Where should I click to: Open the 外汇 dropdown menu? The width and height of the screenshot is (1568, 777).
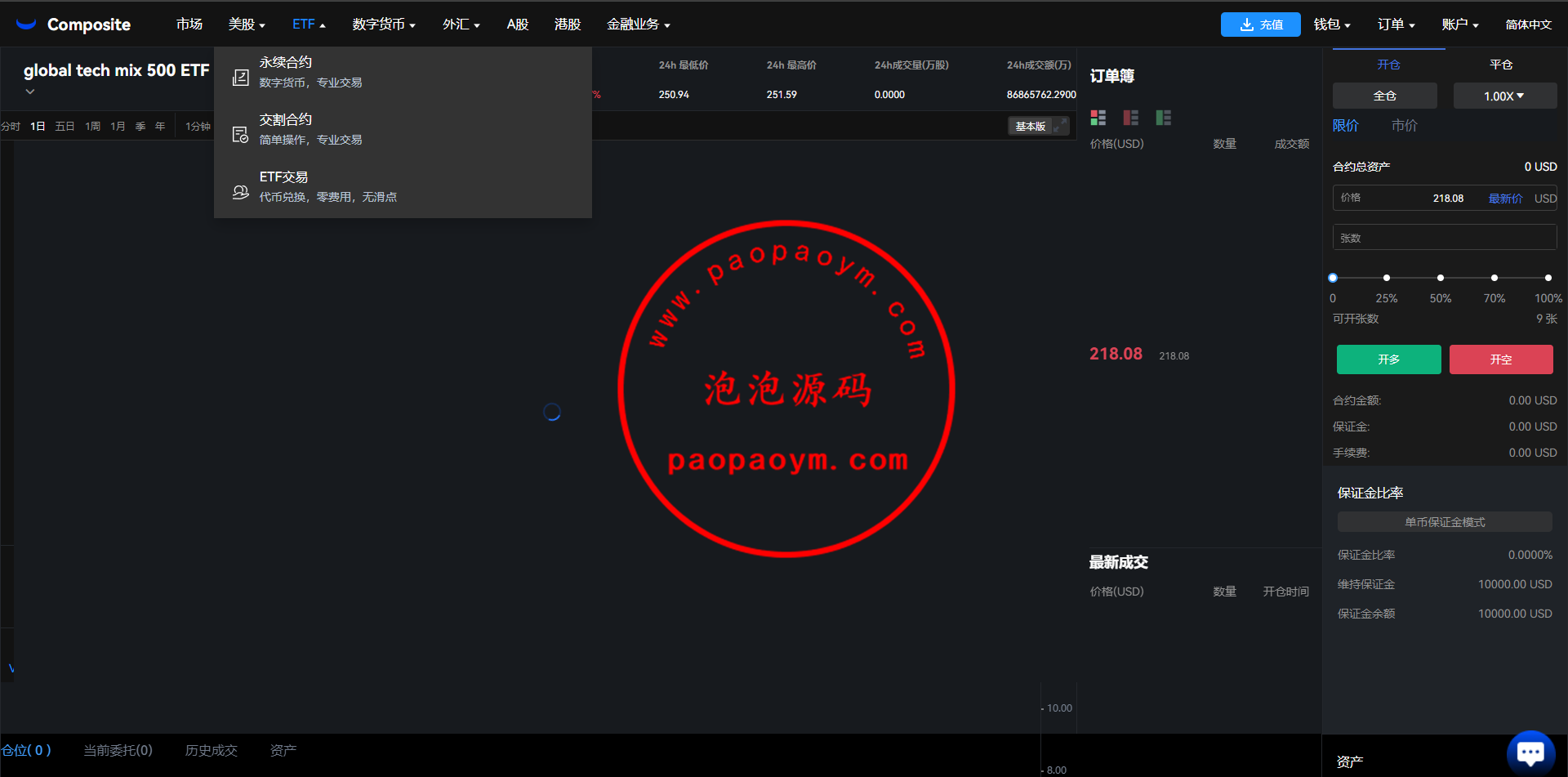(x=461, y=25)
